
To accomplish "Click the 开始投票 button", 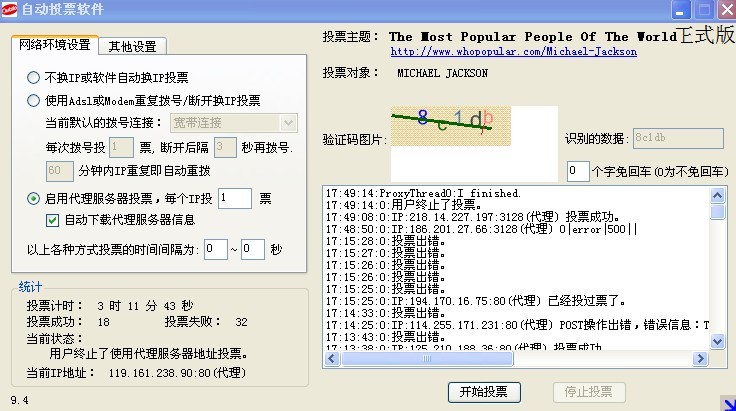I will coord(484,391).
